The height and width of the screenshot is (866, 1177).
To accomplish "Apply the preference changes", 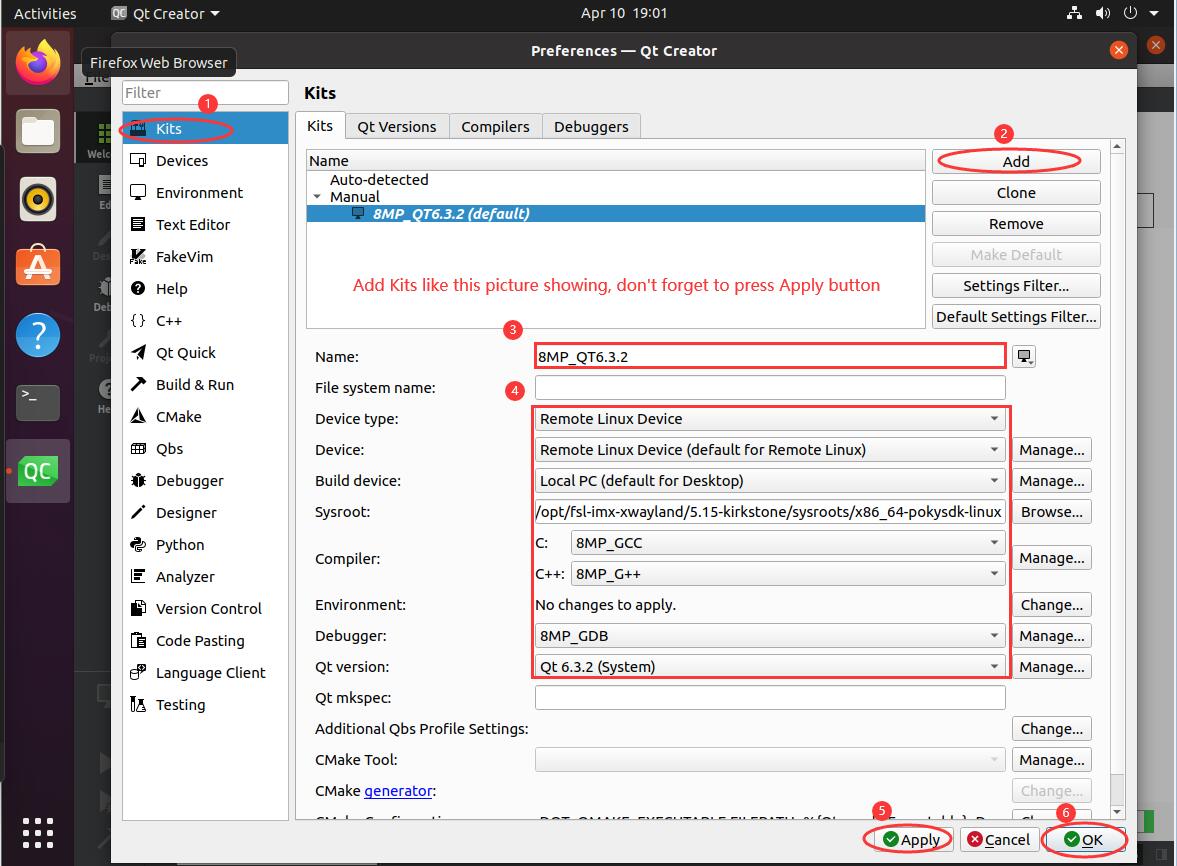I will pos(911,839).
